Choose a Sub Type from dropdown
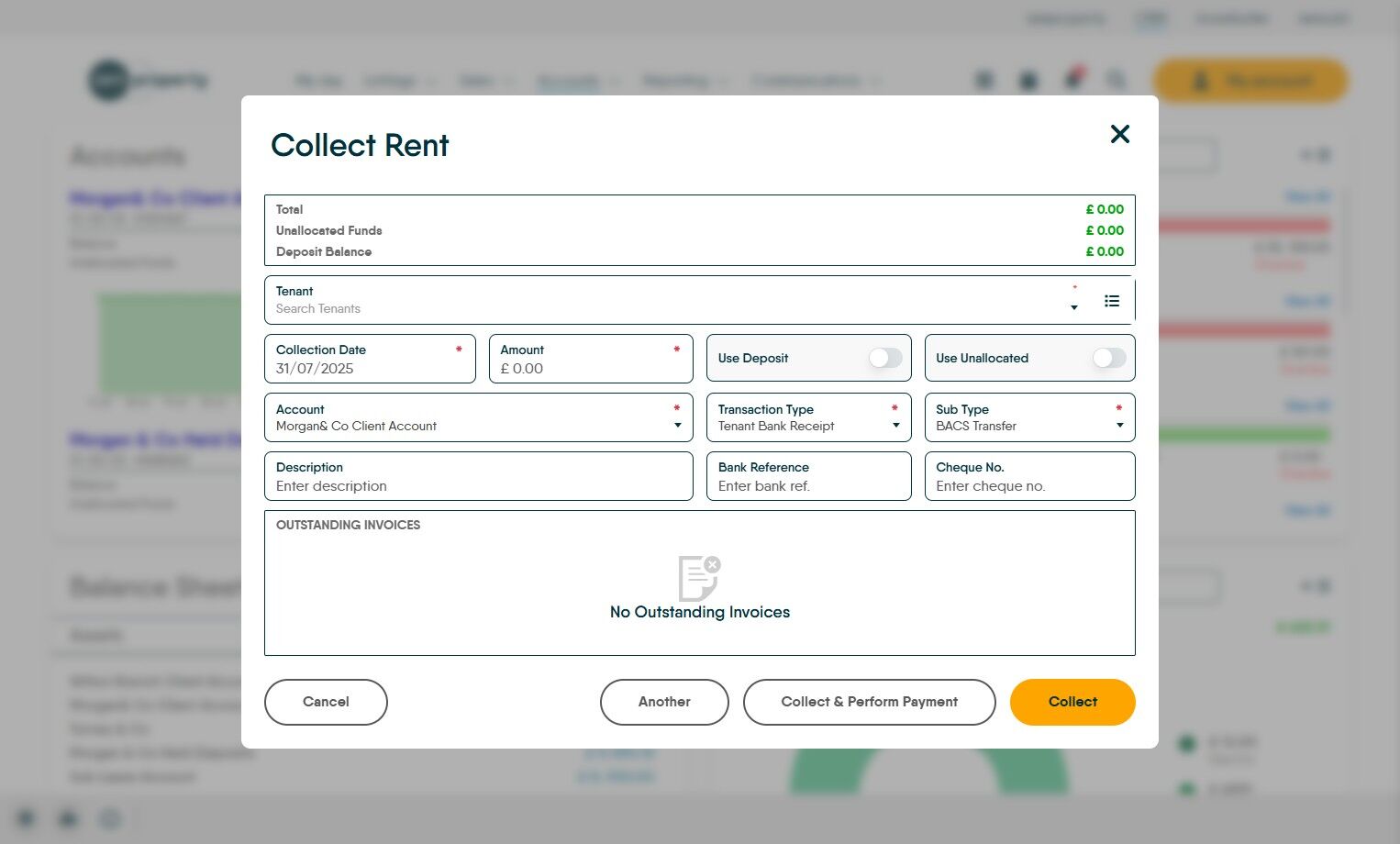The height and width of the screenshot is (844, 1400). pyautogui.click(x=1029, y=417)
